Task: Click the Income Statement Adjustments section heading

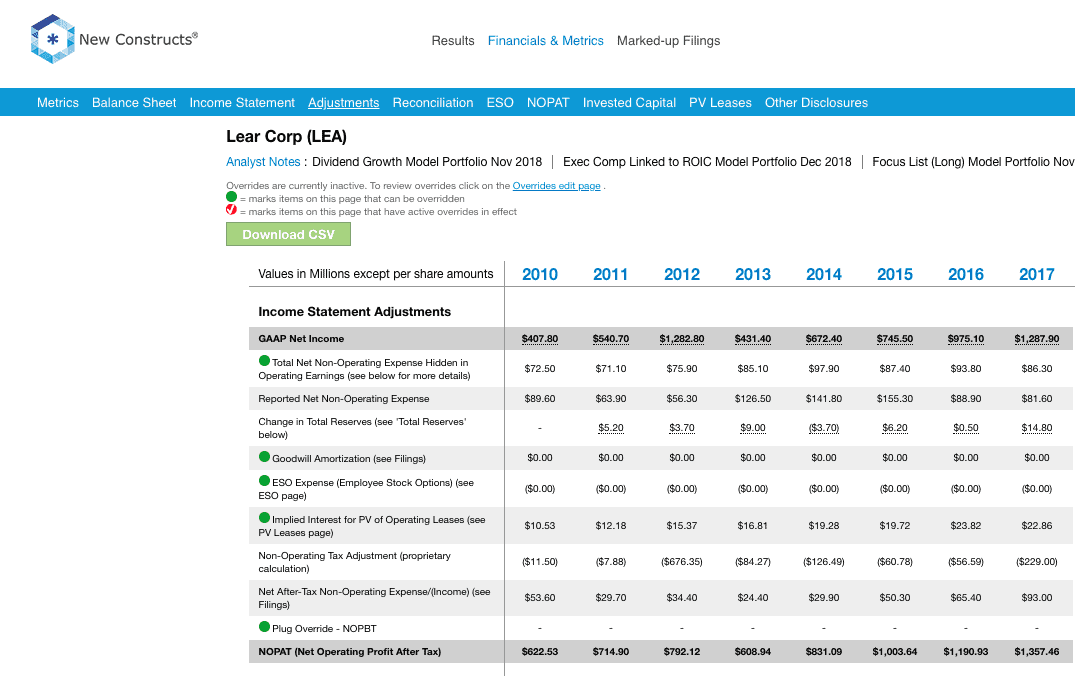Action: click(354, 312)
